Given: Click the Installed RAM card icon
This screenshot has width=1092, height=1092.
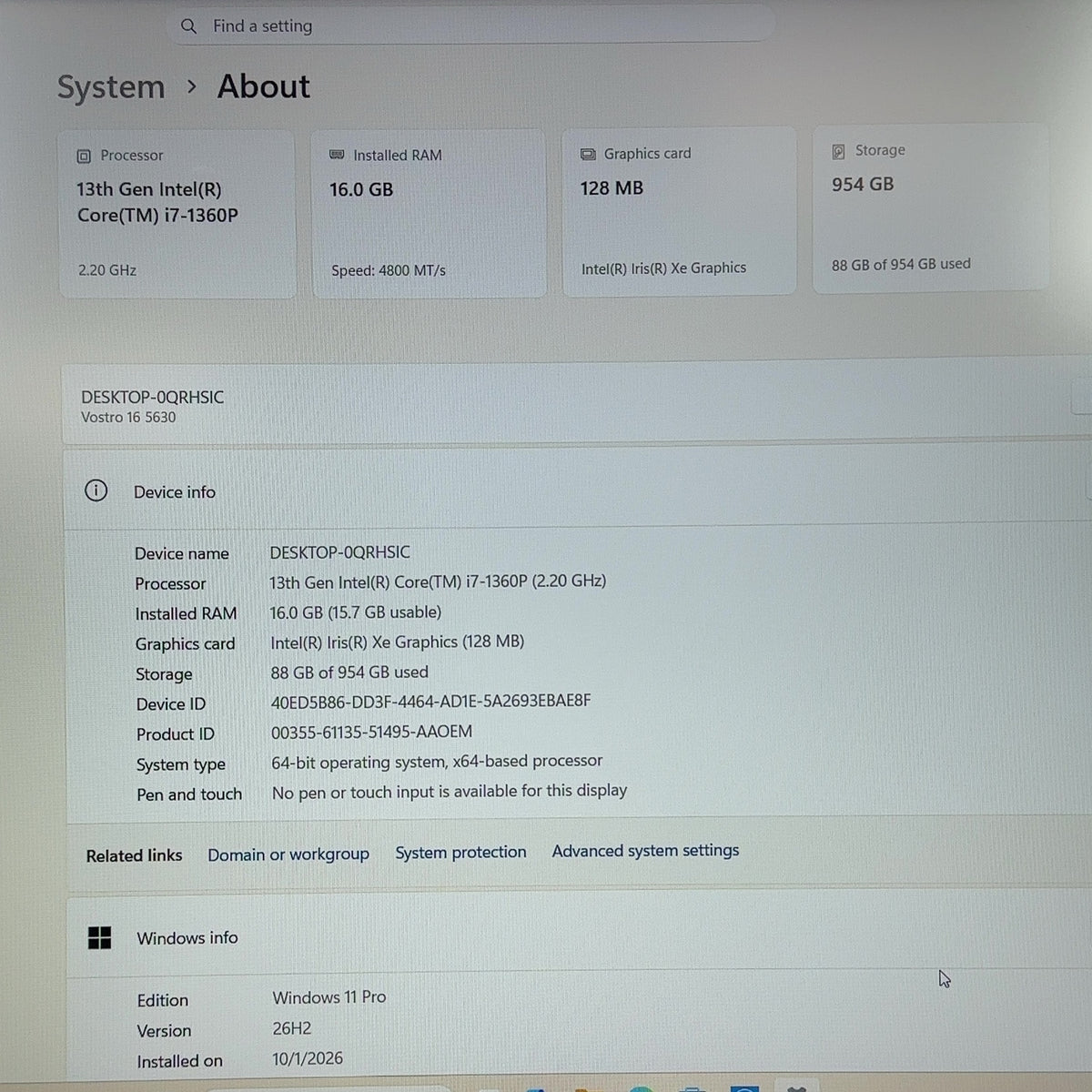Looking at the screenshot, I should click(x=337, y=156).
